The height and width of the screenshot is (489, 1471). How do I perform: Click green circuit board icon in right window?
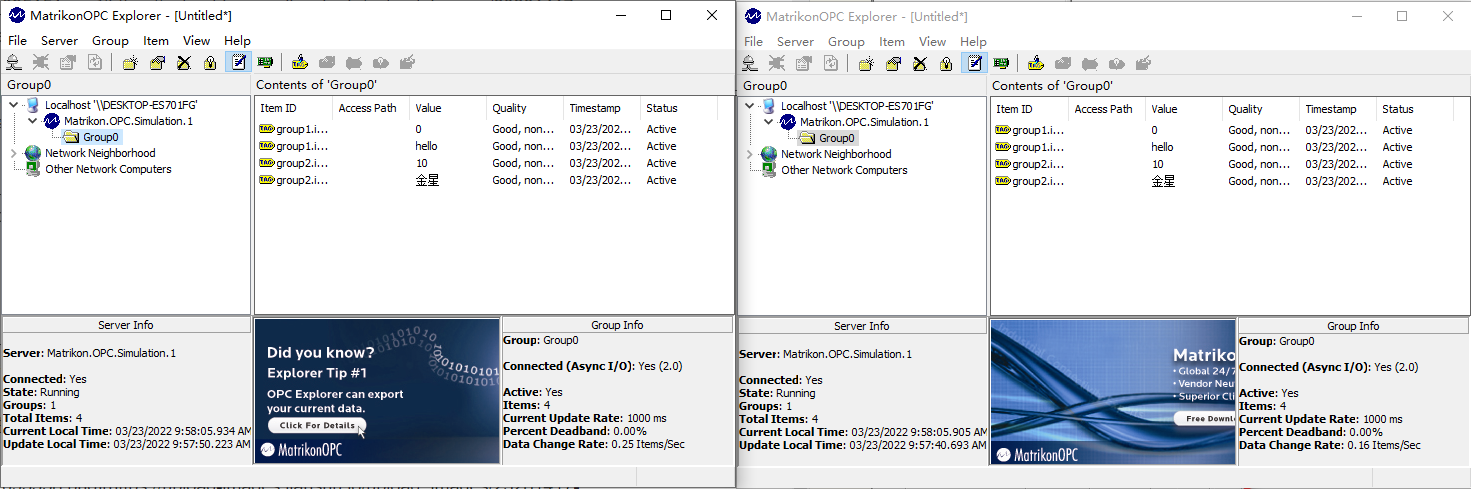(x=1001, y=63)
